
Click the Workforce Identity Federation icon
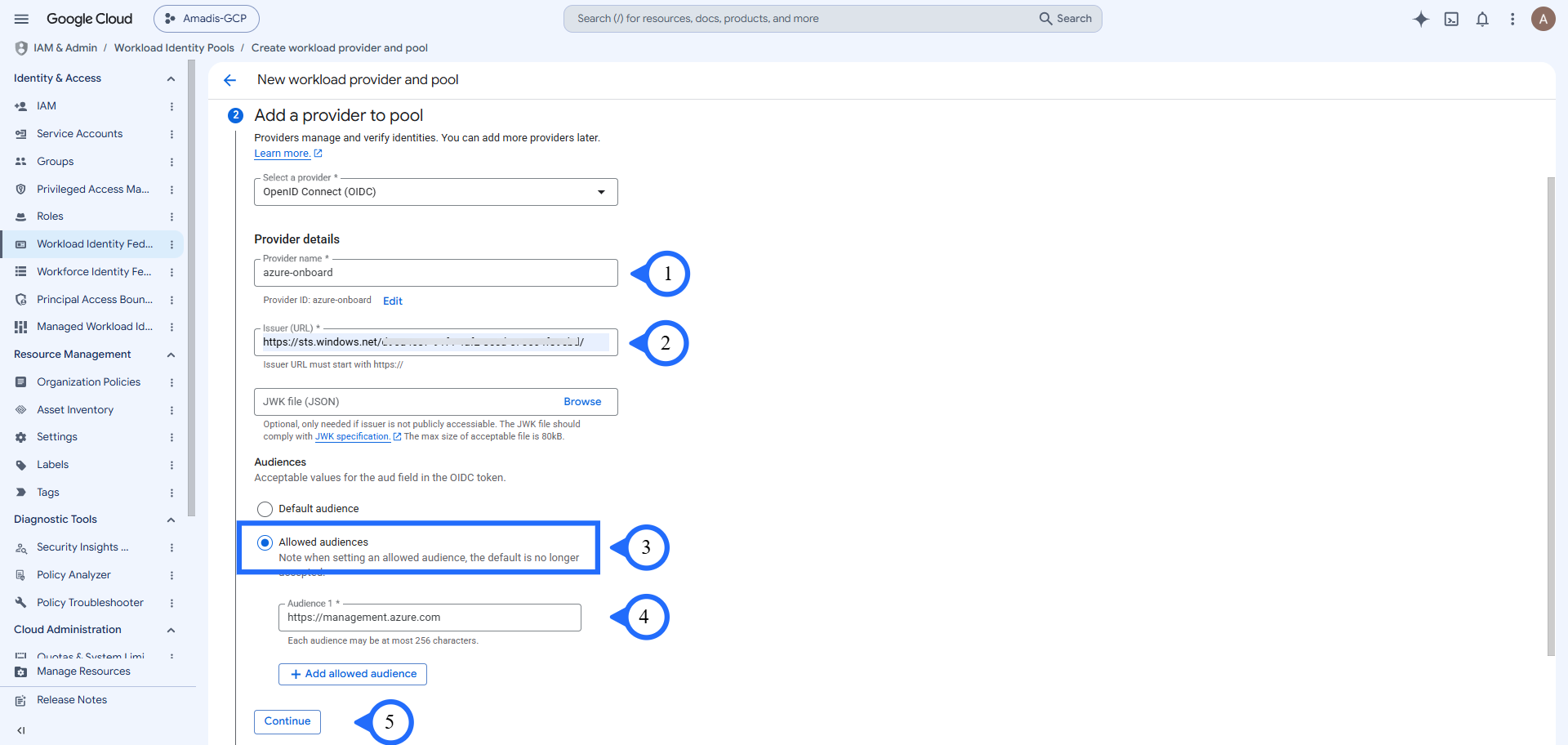pos(21,272)
